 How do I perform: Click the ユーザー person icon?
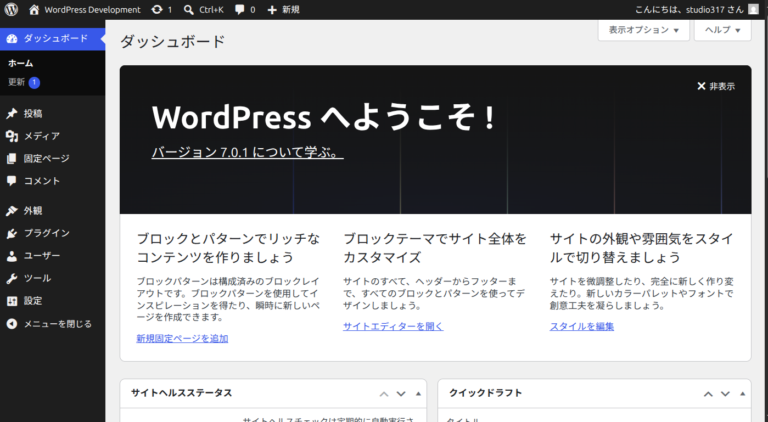[x=12, y=256]
